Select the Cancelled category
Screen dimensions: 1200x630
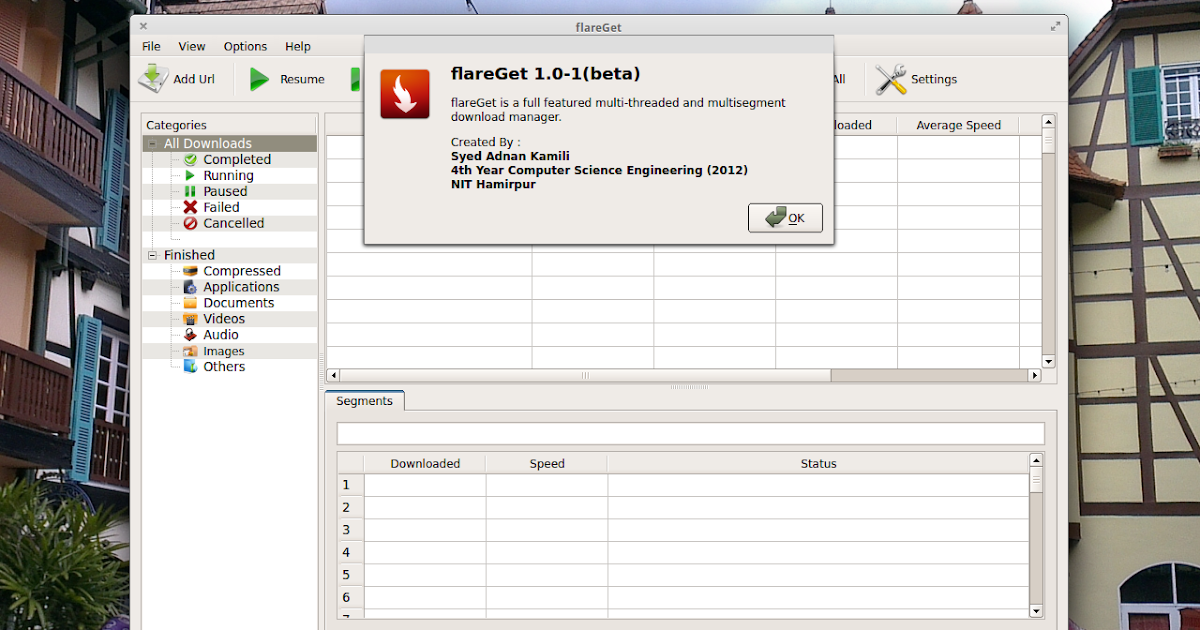coord(233,223)
